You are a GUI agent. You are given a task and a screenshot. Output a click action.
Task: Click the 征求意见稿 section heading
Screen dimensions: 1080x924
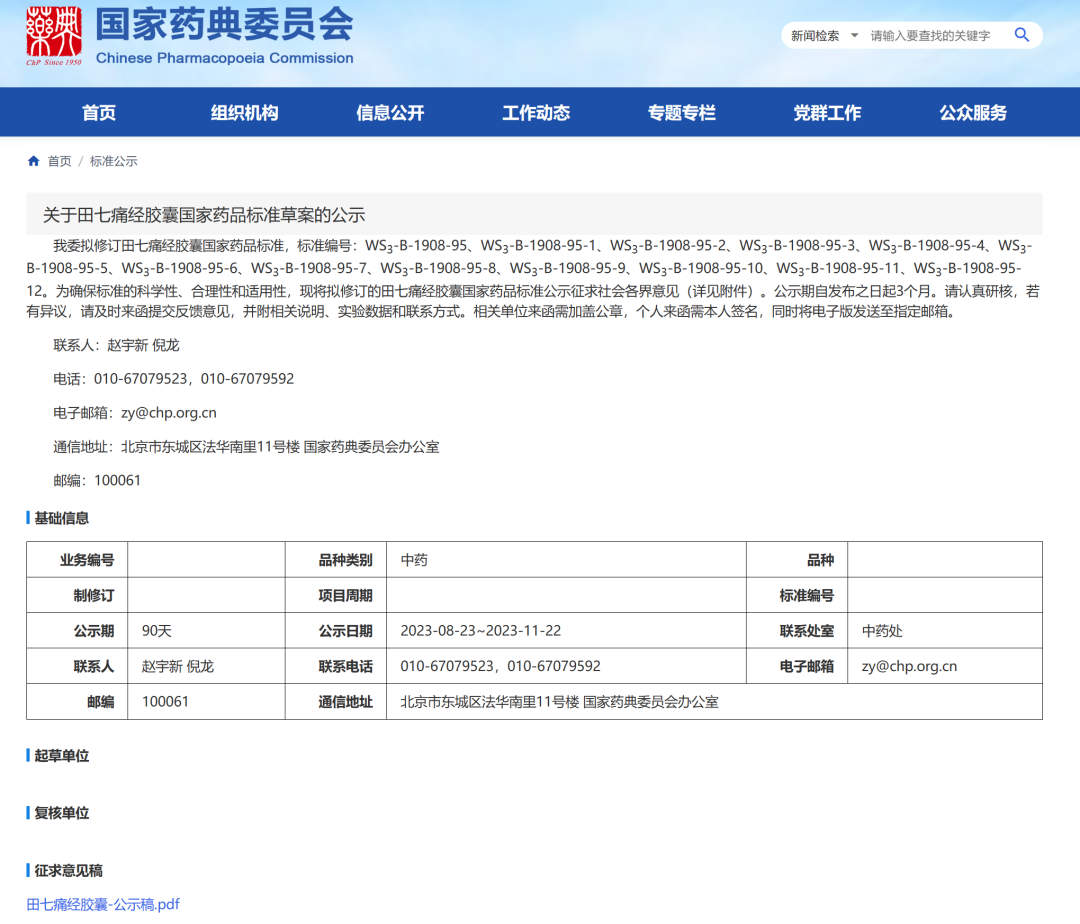[68, 871]
